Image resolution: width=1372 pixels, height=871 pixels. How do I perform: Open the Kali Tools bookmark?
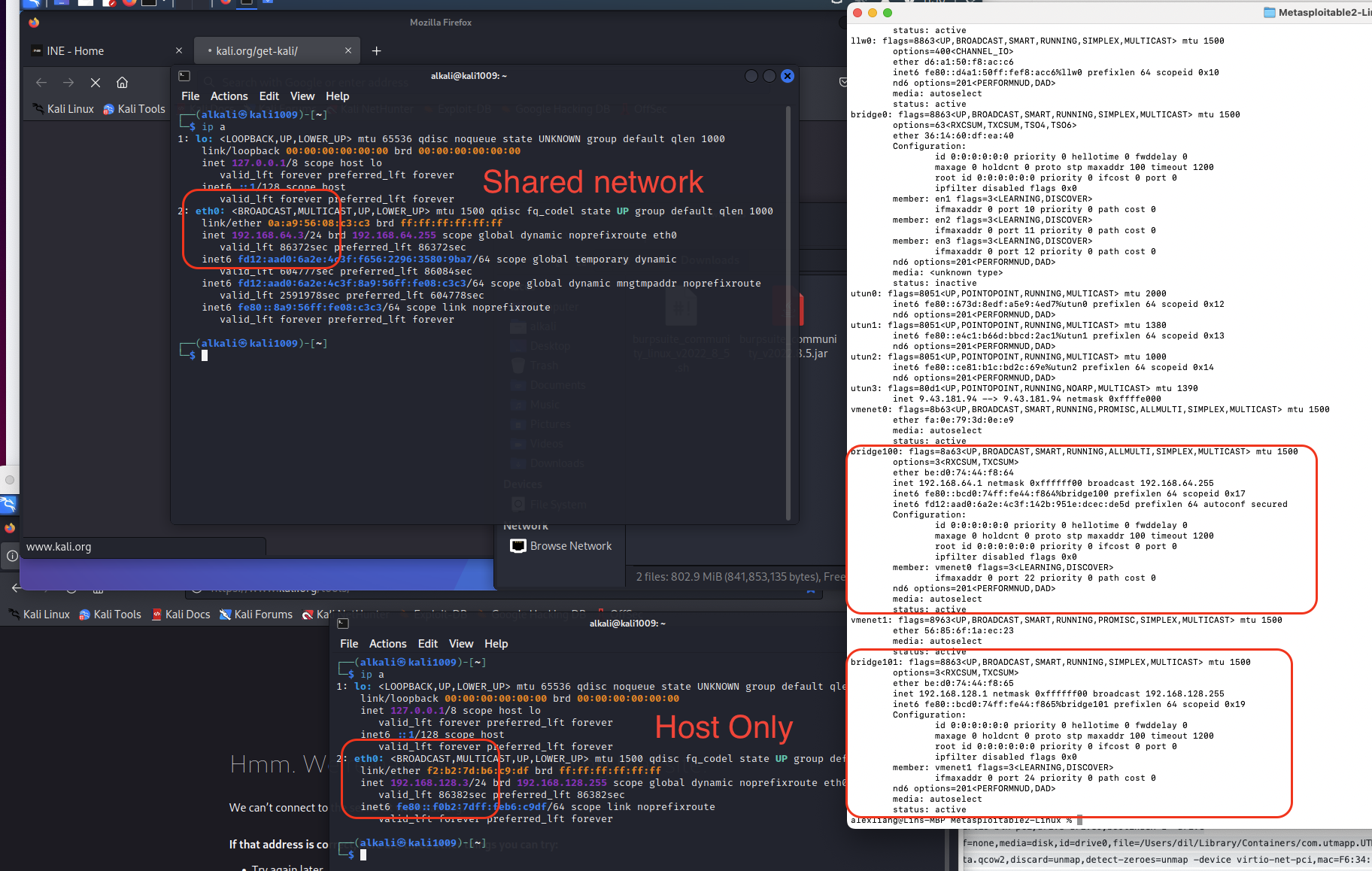(x=134, y=109)
